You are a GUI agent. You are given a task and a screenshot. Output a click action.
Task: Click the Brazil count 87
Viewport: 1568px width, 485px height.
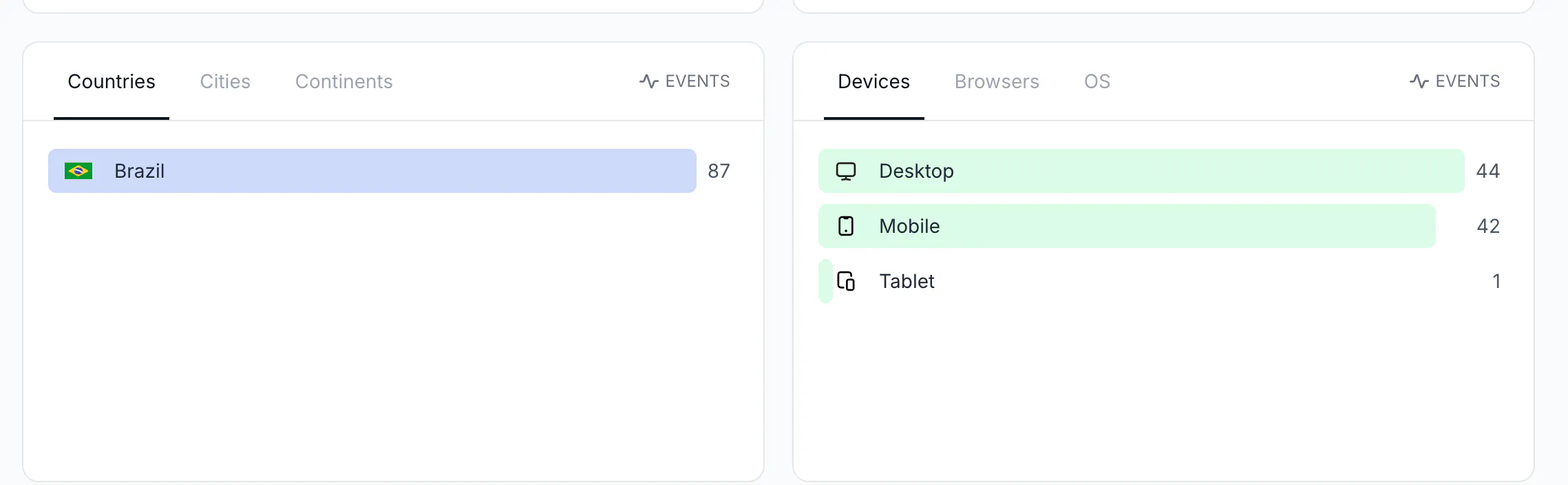coord(719,171)
